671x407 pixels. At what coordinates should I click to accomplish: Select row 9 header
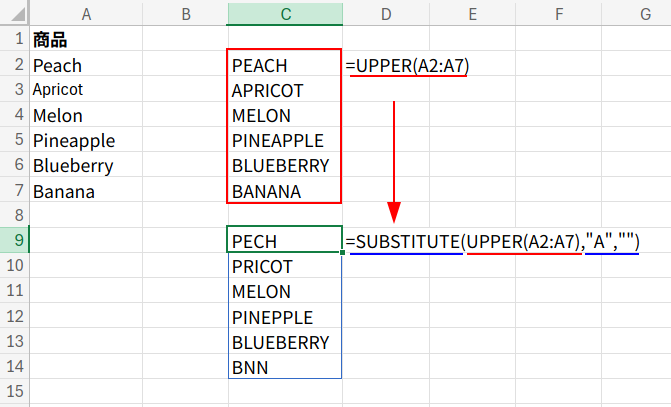15,241
